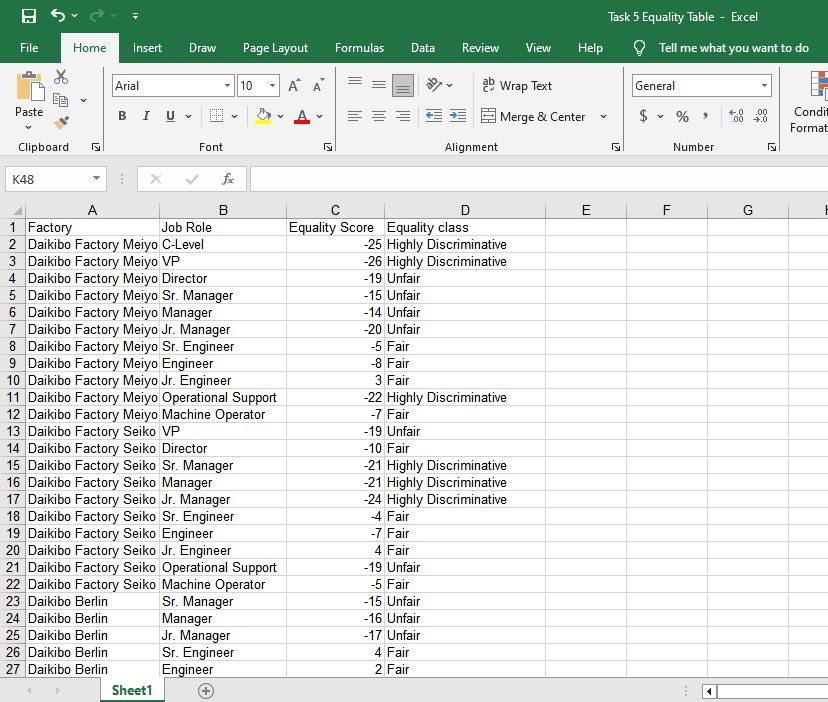Image resolution: width=828 pixels, height=702 pixels.
Task: Click the Decrease Indent icon
Action: 434,116
